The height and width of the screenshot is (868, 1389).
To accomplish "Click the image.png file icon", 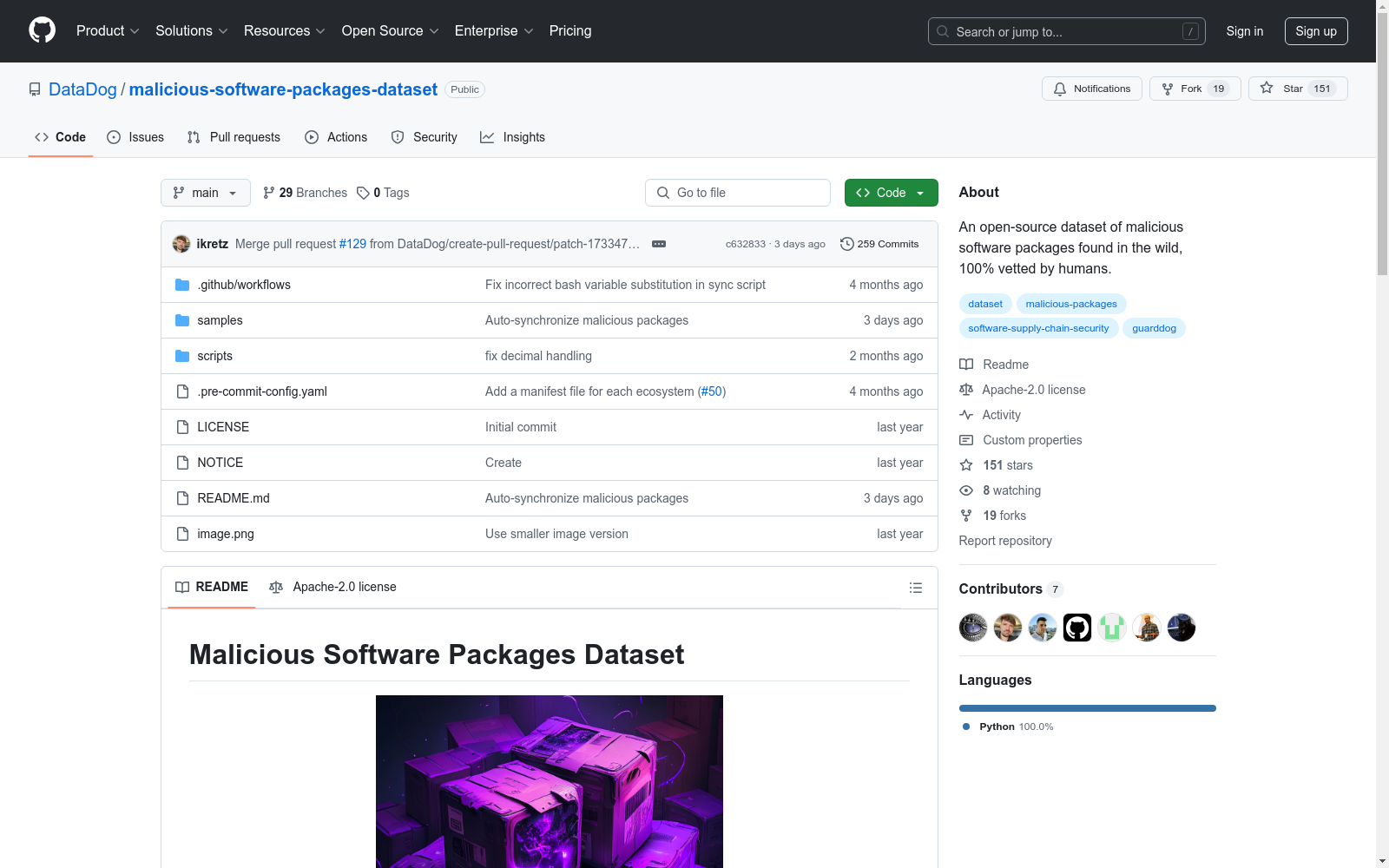I will click(x=182, y=534).
